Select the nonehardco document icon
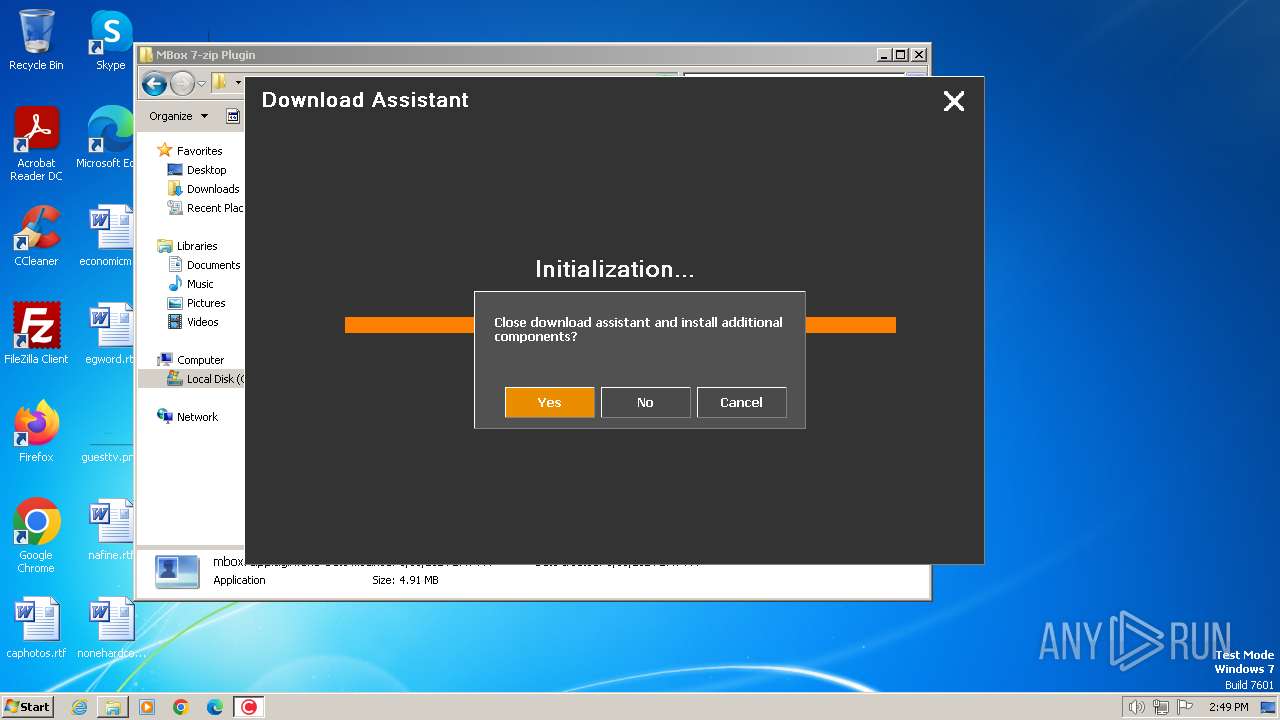Viewport: 1280px width, 720px height. (110, 628)
